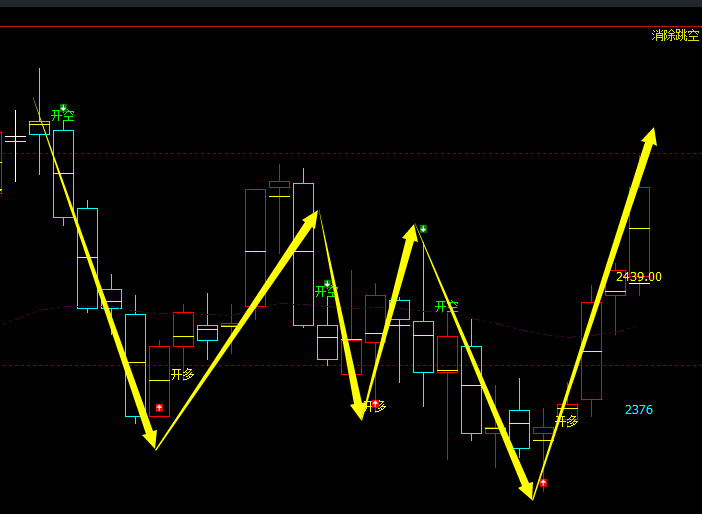This screenshot has height=514, width=702.
Task: Click the green down-arrow above the leftmost 开空 label
Action: 63,107
